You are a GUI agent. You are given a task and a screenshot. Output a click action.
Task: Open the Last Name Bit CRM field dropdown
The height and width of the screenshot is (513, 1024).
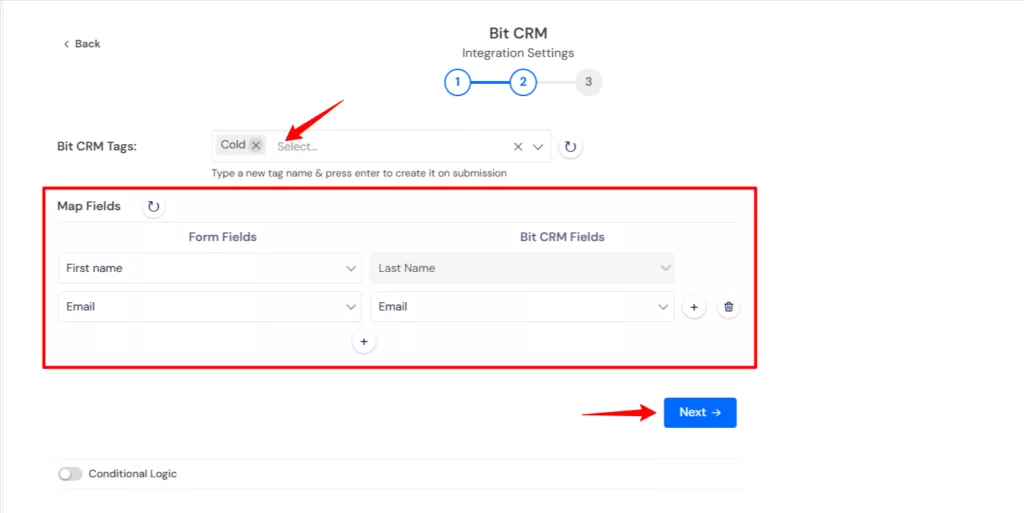tap(522, 268)
